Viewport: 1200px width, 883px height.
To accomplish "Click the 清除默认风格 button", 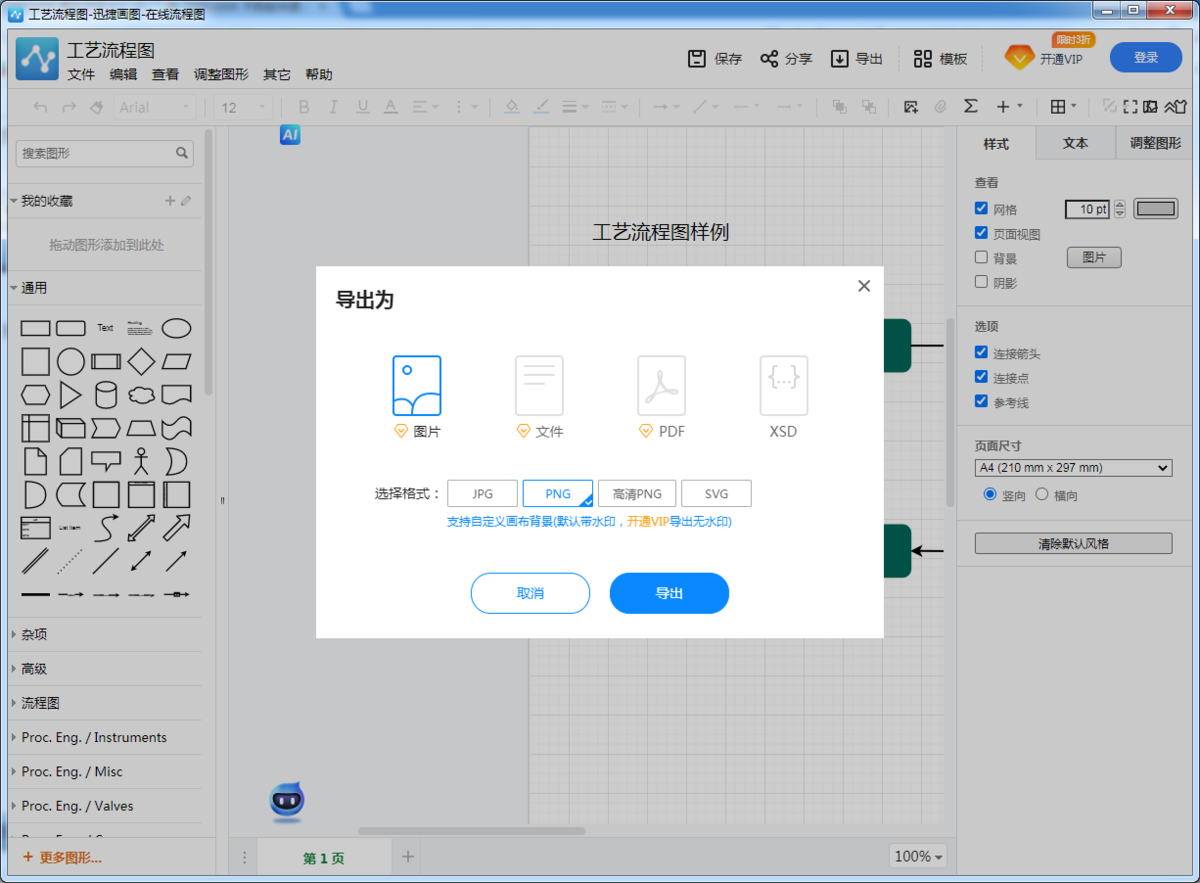I will point(1073,542).
